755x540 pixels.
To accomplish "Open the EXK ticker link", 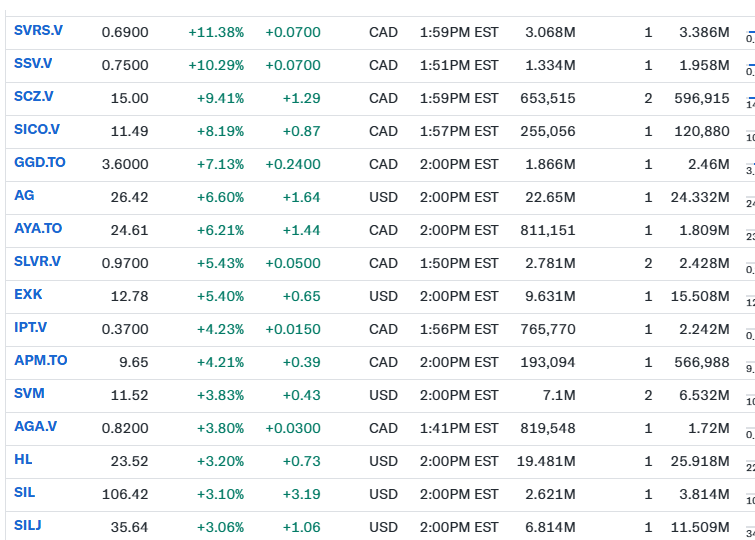I will coord(28,295).
